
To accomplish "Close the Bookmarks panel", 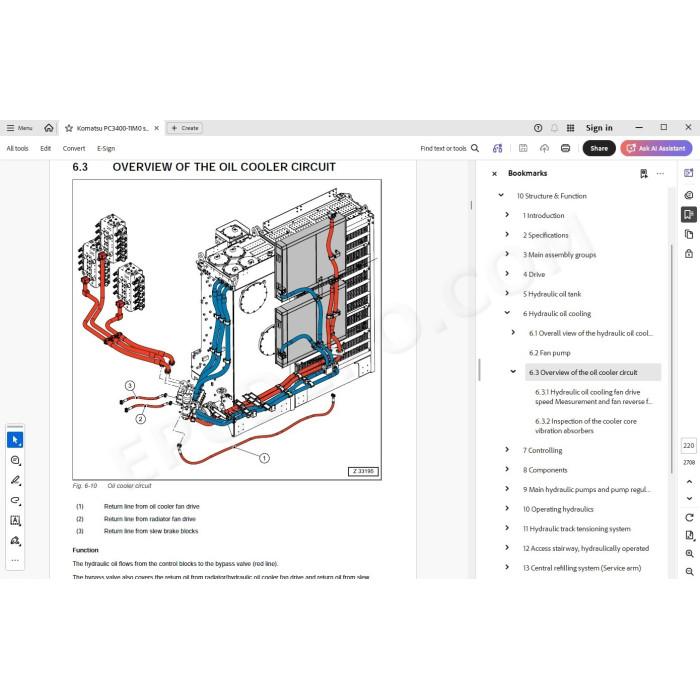I will pyautogui.click(x=494, y=174).
